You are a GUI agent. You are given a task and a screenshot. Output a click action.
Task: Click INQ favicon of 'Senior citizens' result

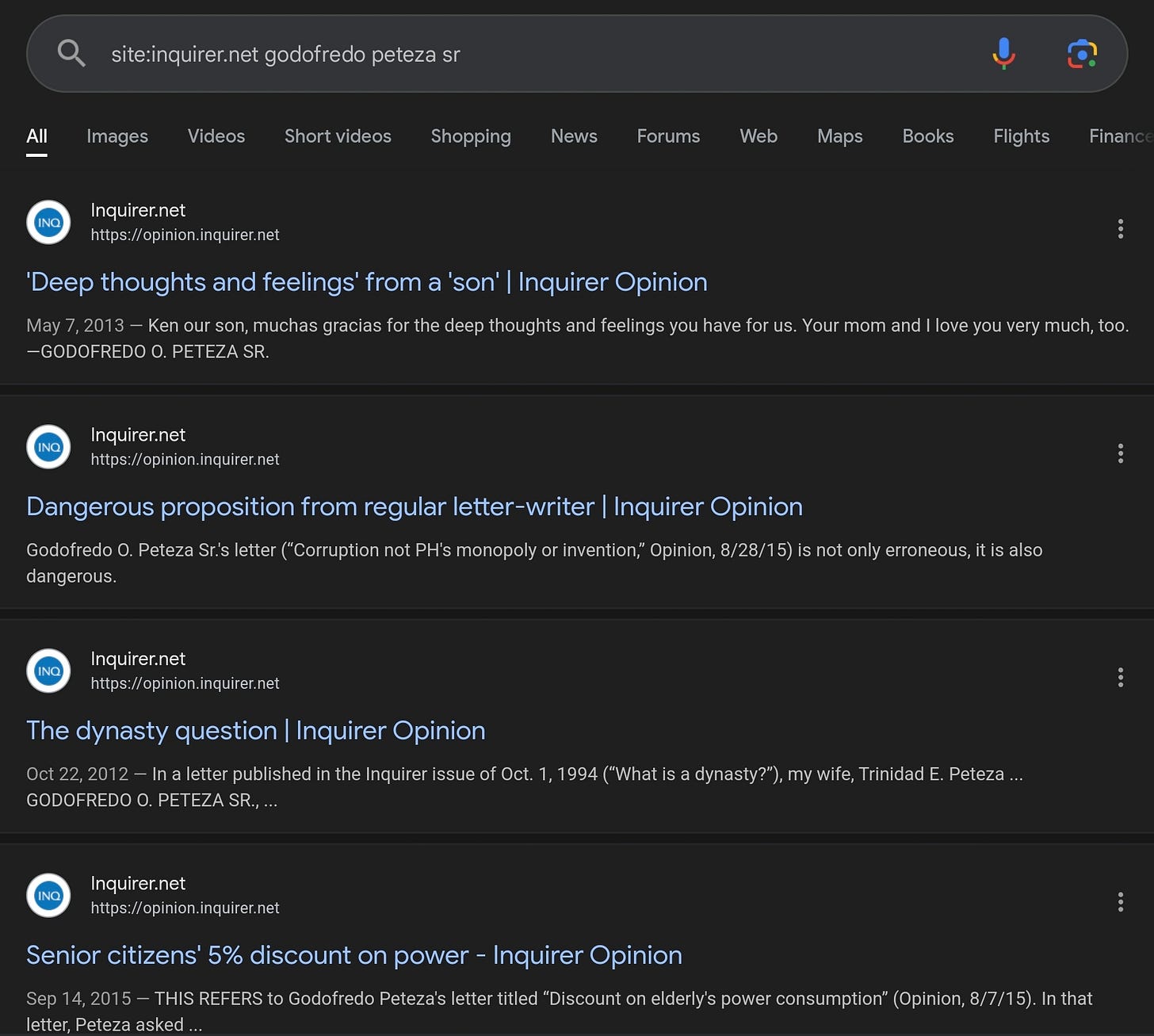(x=48, y=895)
